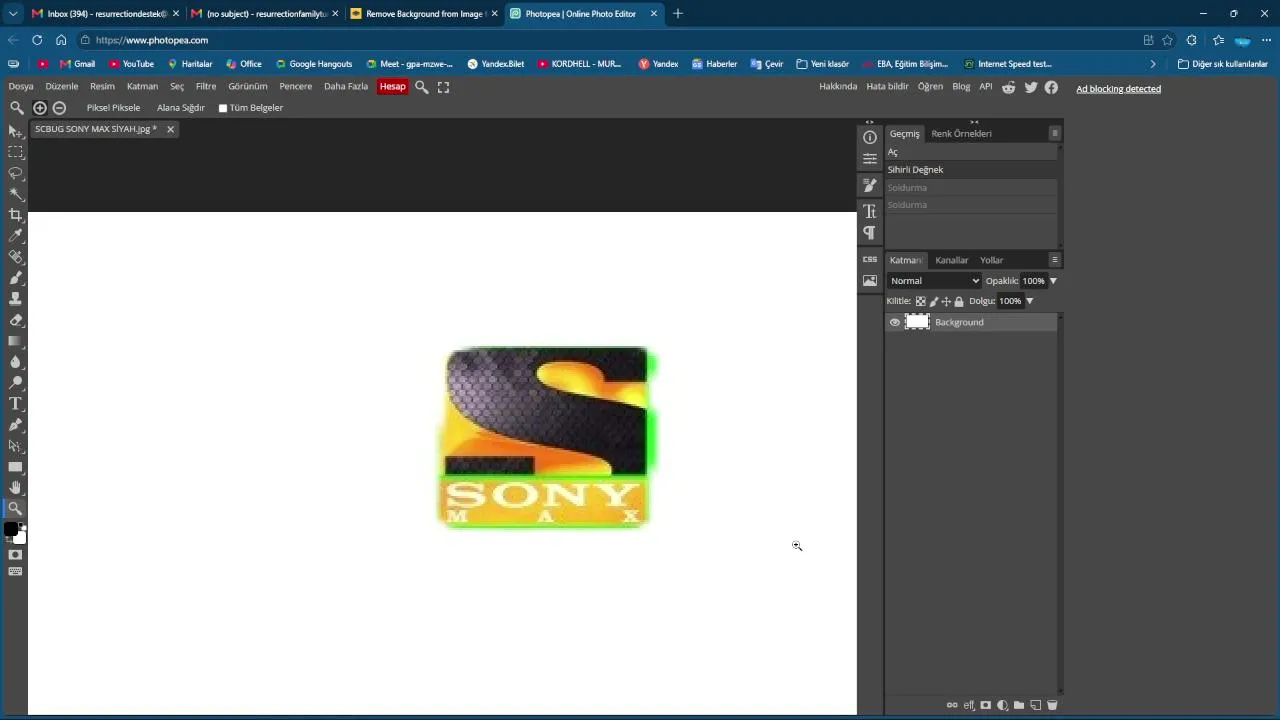Viewport: 1280px width, 720px height.
Task: Click the Piksel Piksele button
Action: coord(113,108)
